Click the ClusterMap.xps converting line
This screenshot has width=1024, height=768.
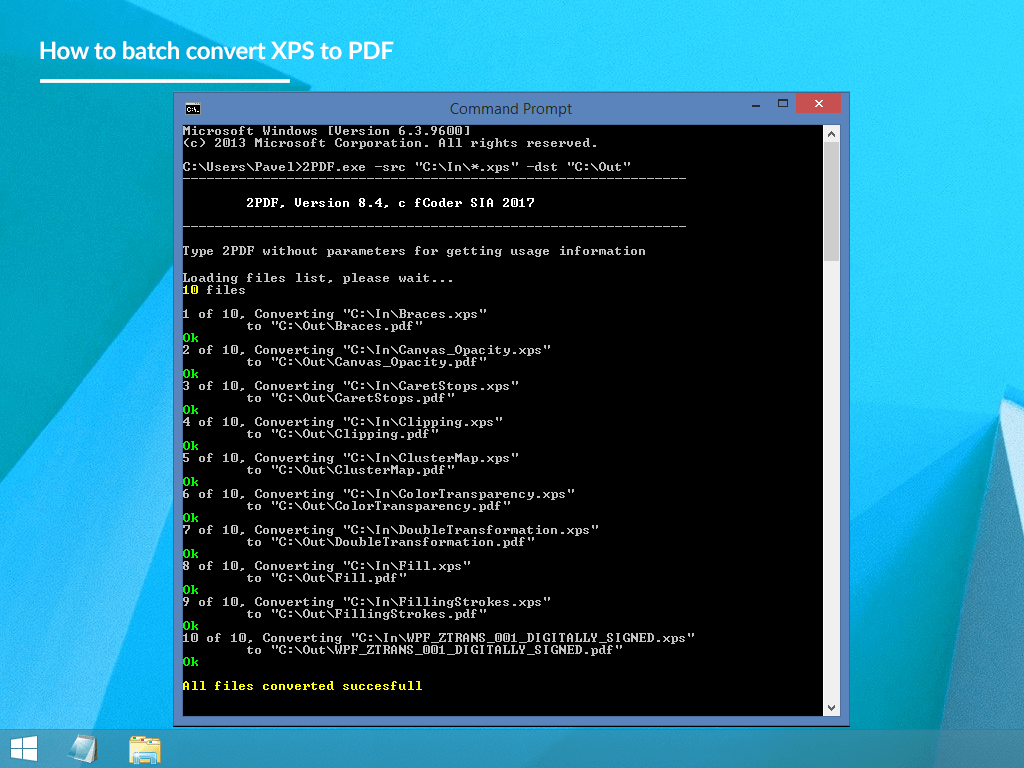pyautogui.click(x=351, y=458)
